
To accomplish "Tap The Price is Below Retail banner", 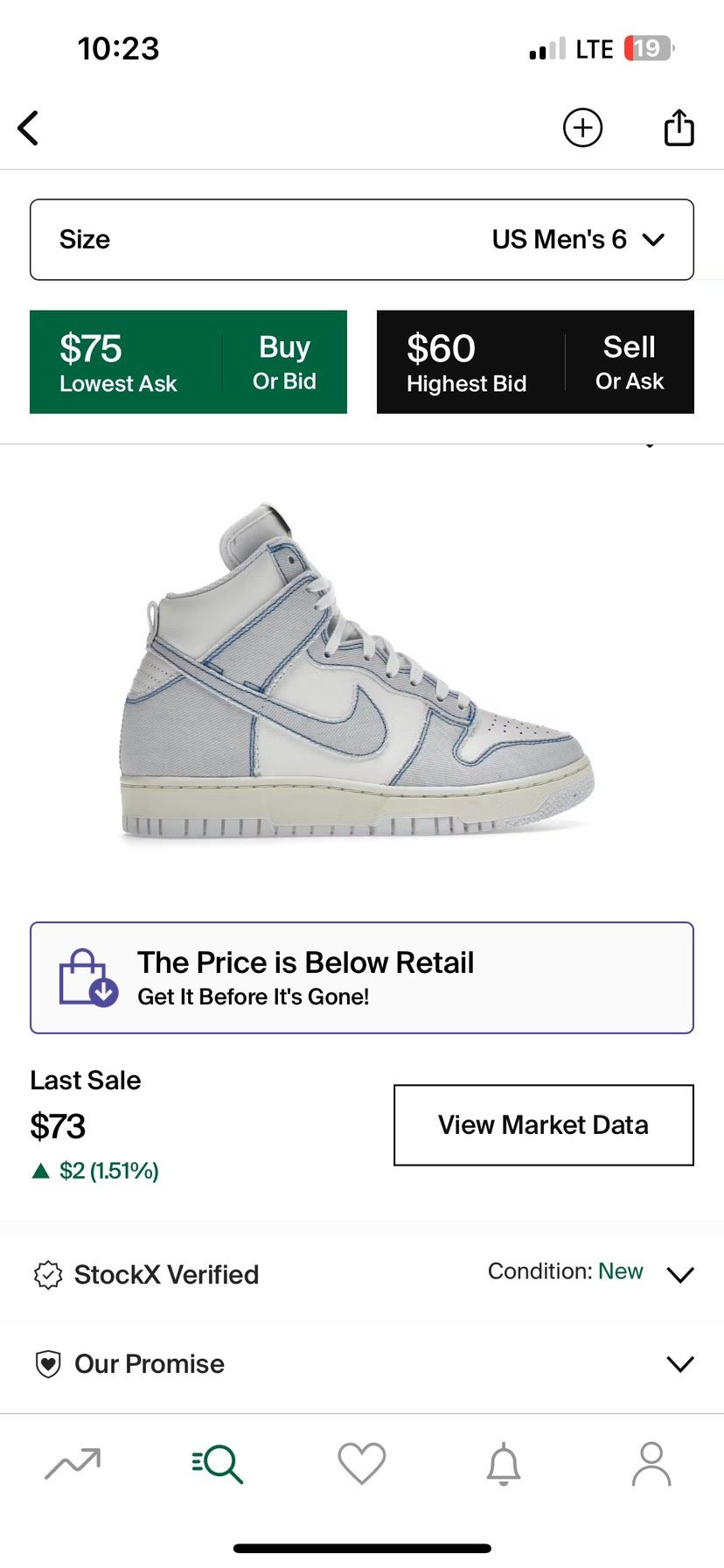I will (x=362, y=977).
